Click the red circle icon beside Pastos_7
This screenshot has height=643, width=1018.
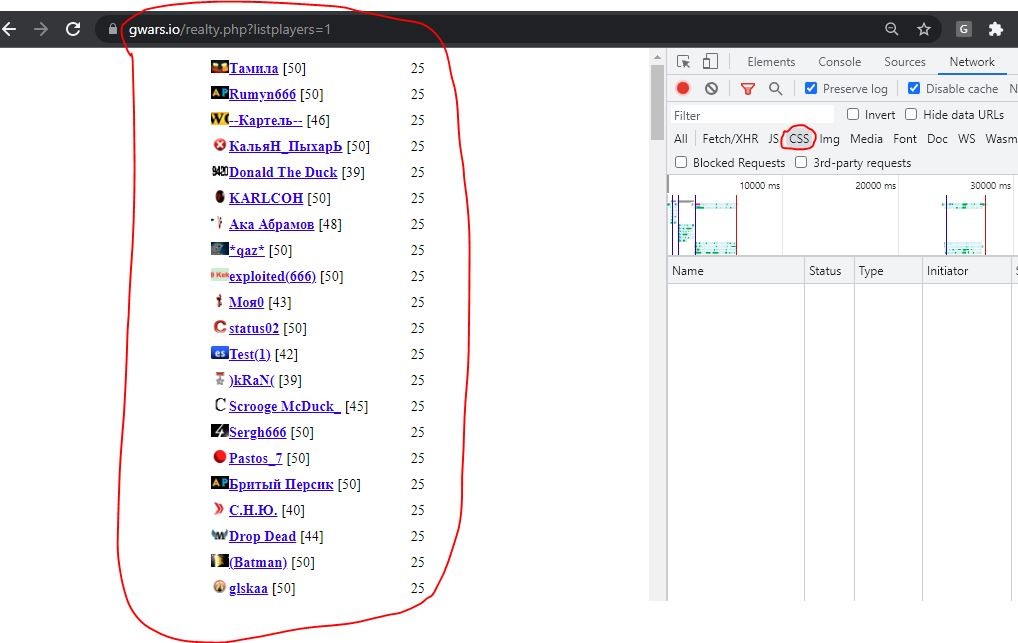(x=219, y=457)
